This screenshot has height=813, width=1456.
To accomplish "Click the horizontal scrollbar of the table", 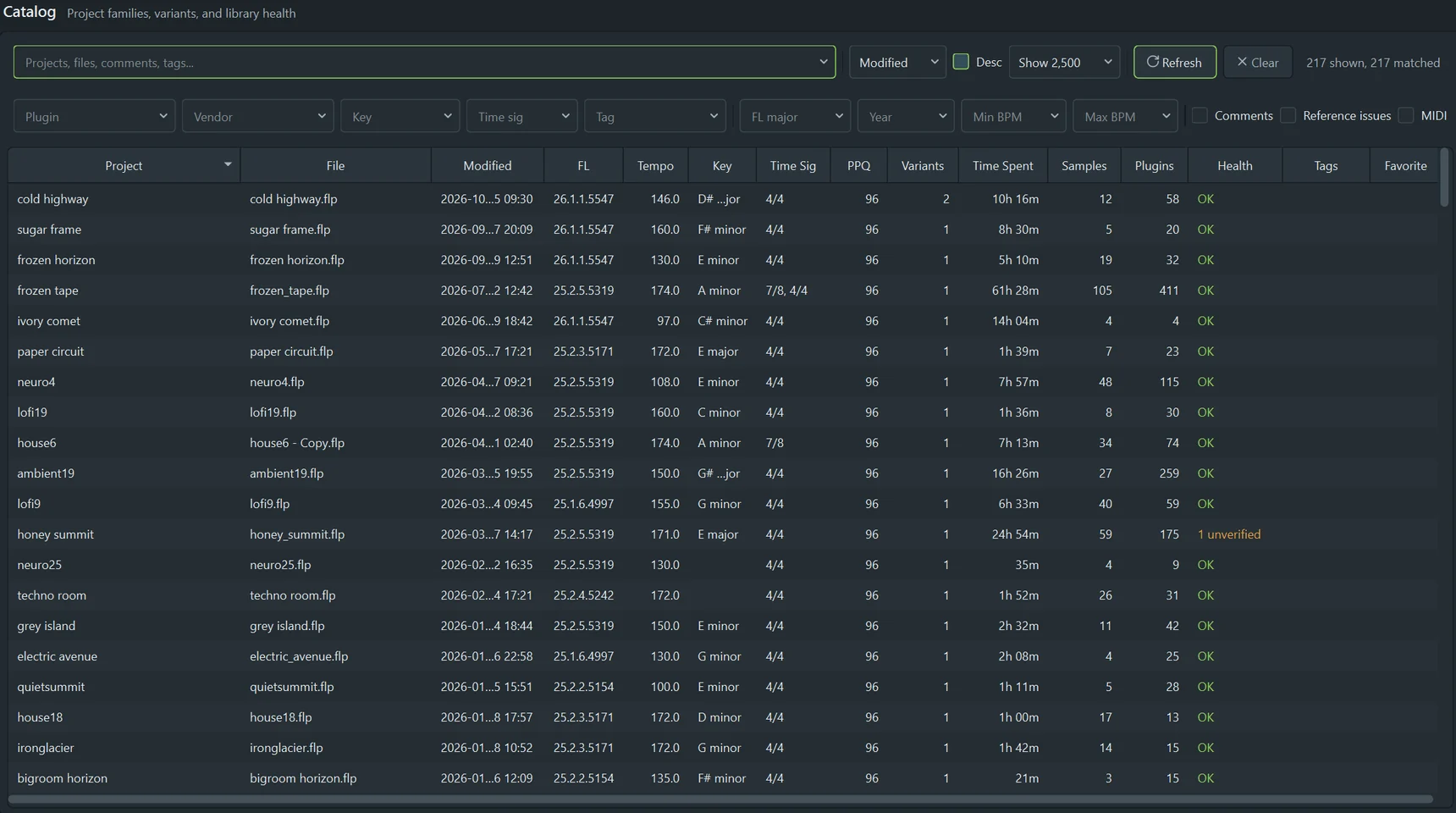I will click(x=720, y=799).
